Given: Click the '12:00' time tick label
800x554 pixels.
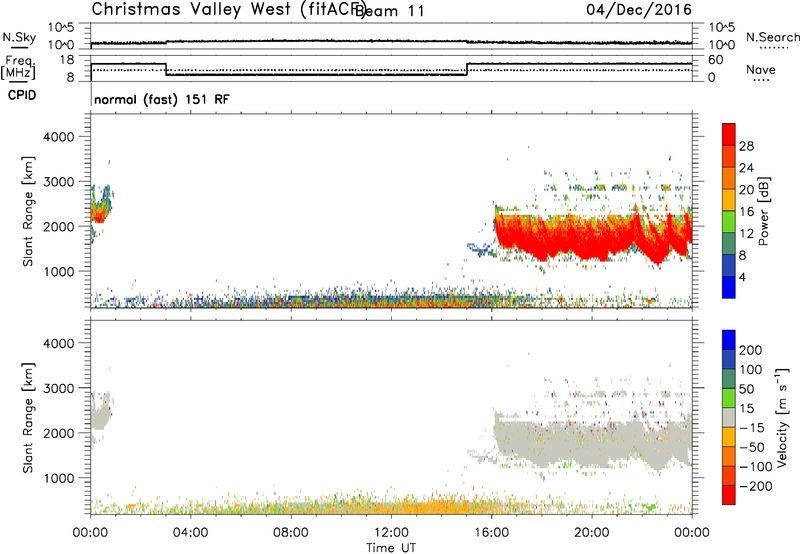Looking at the screenshot, I should click(x=391, y=533).
